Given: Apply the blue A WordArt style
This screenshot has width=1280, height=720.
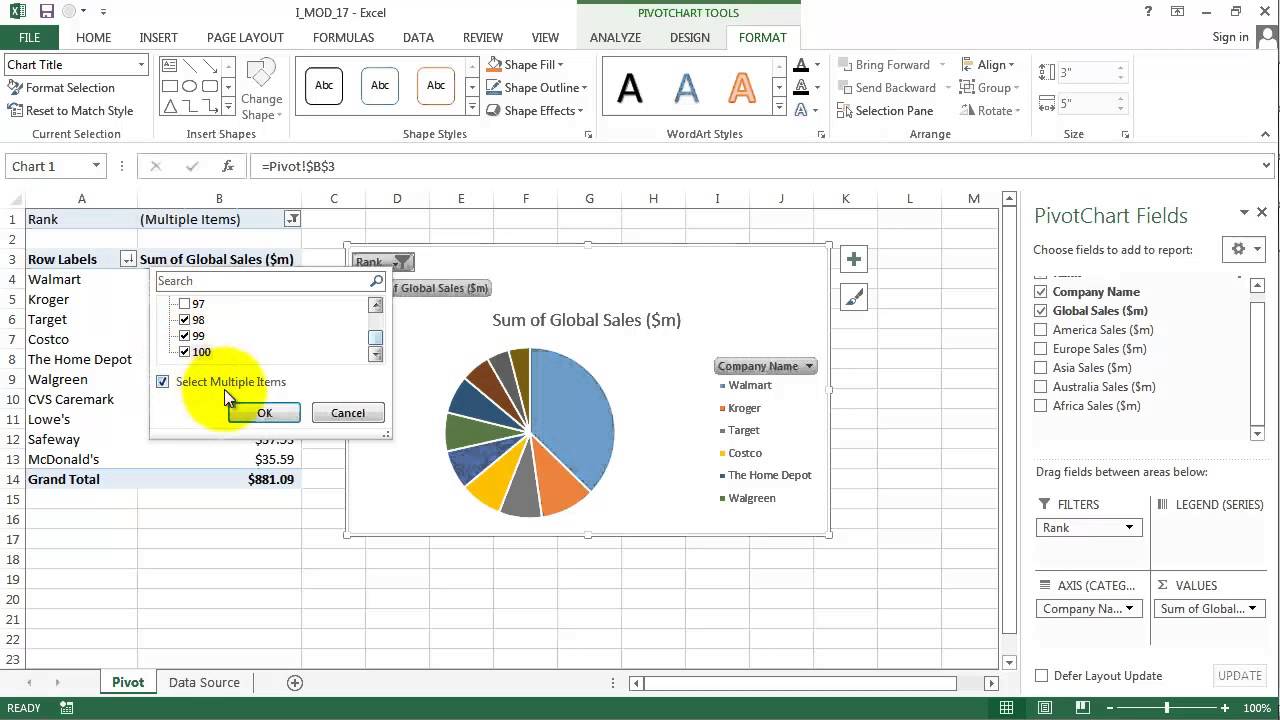Looking at the screenshot, I should coord(686,88).
